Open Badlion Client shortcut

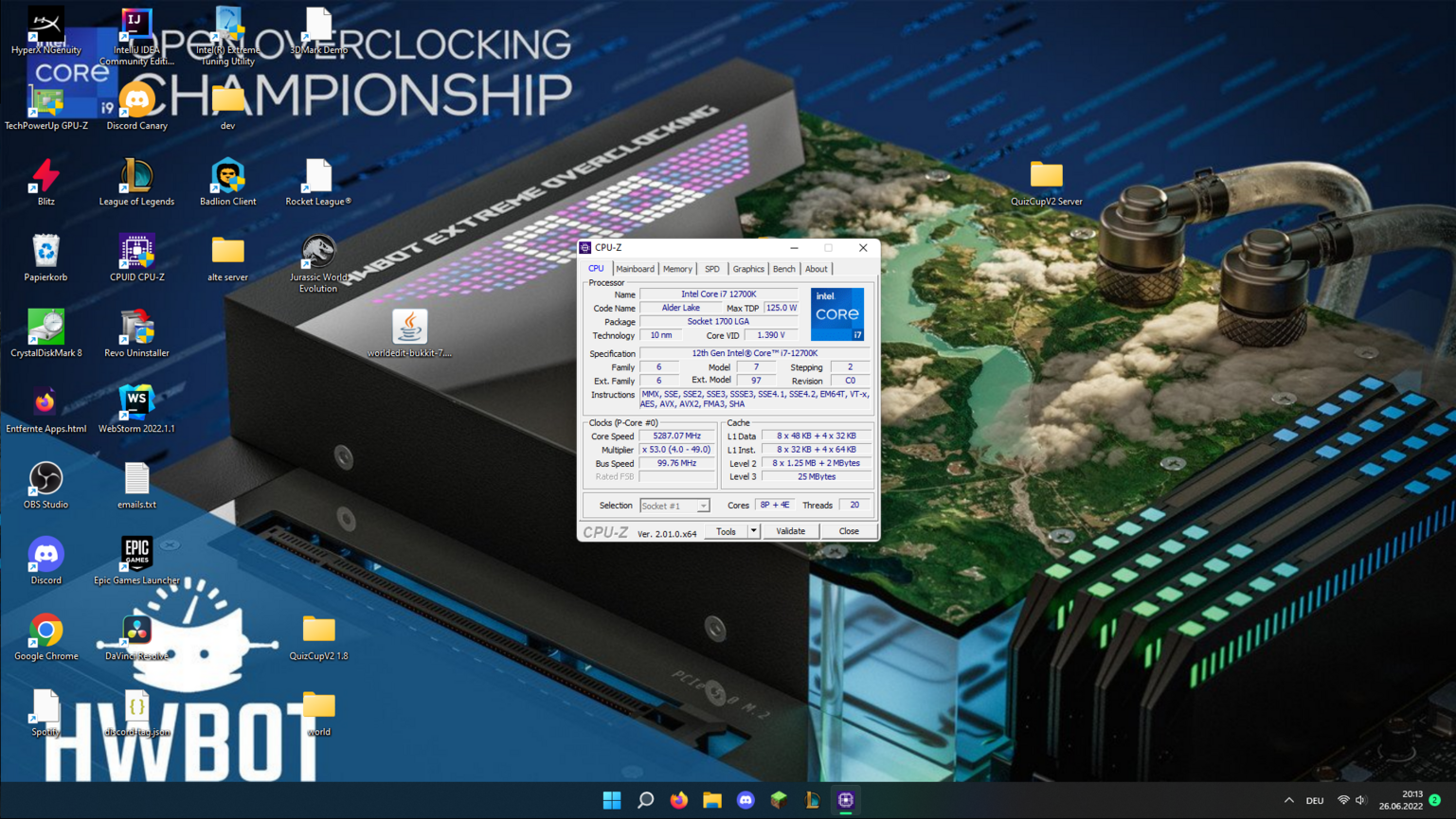pyautogui.click(x=227, y=183)
